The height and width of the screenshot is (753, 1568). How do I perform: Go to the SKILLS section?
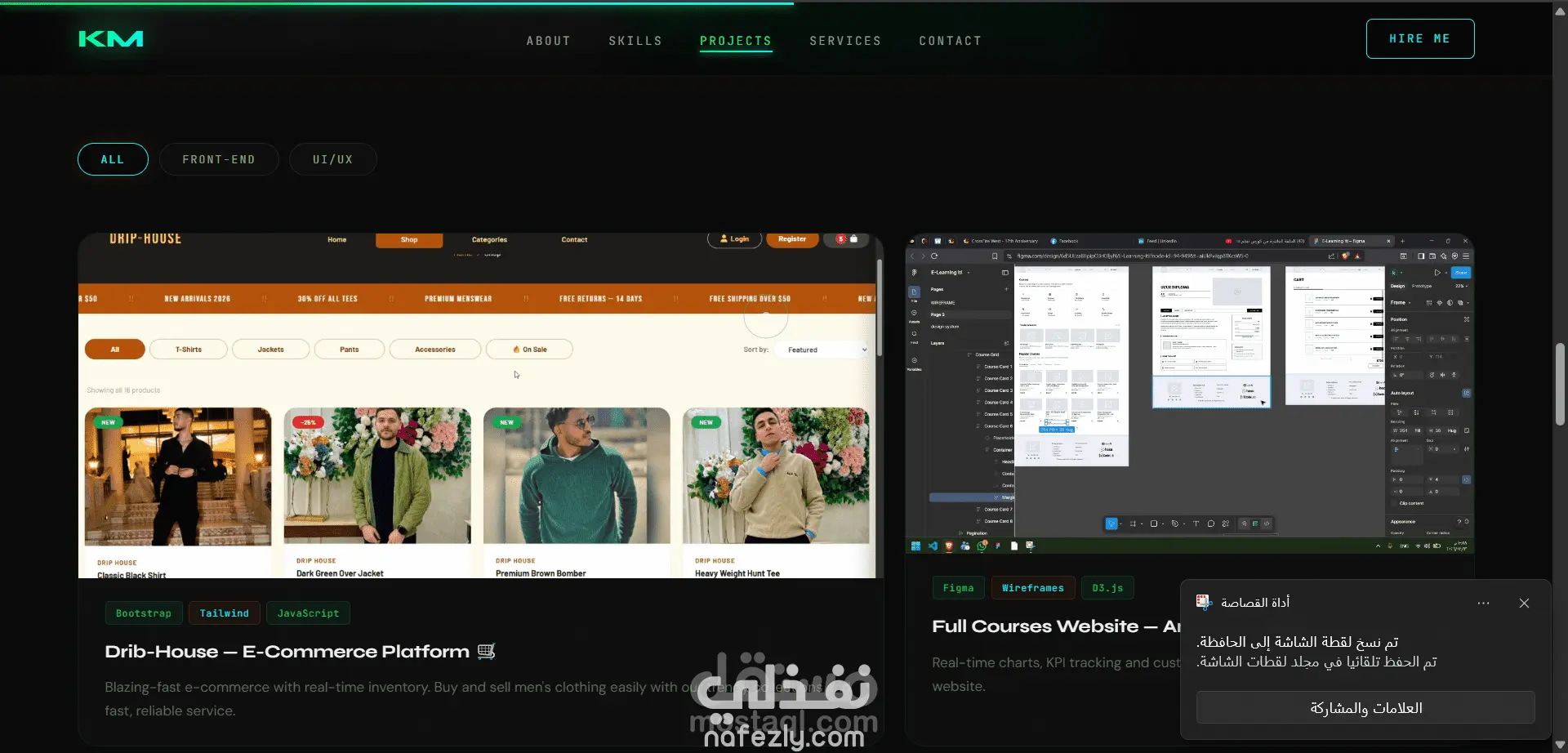[x=635, y=41]
